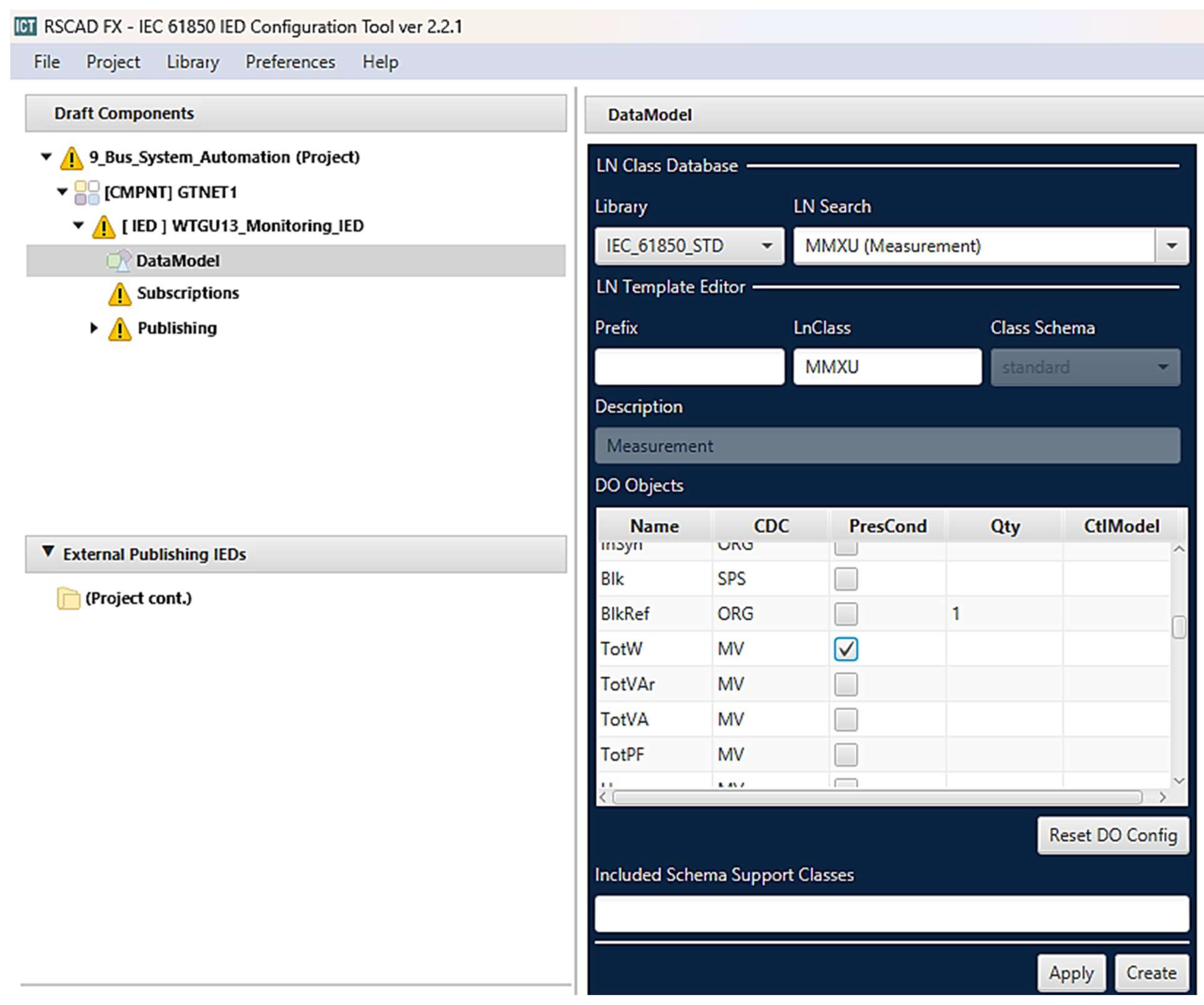Image resolution: width=1204 pixels, height=1005 pixels.
Task: Click warning icon next to WTGU13_Monitoring_IED
Action: coord(104,226)
